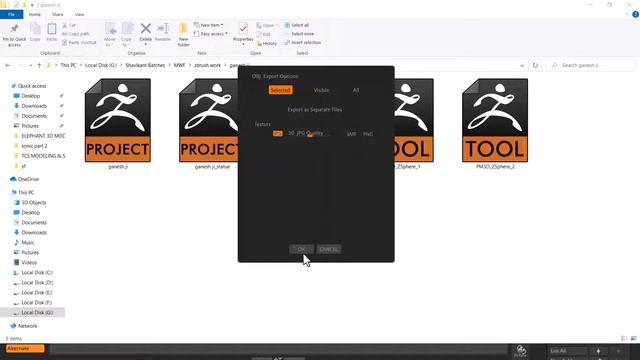Image resolution: width=640 pixels, height=360 pixels.
Task: Open the Easy access dropdown
Action: pyautogui.click(x=211, y=34)
